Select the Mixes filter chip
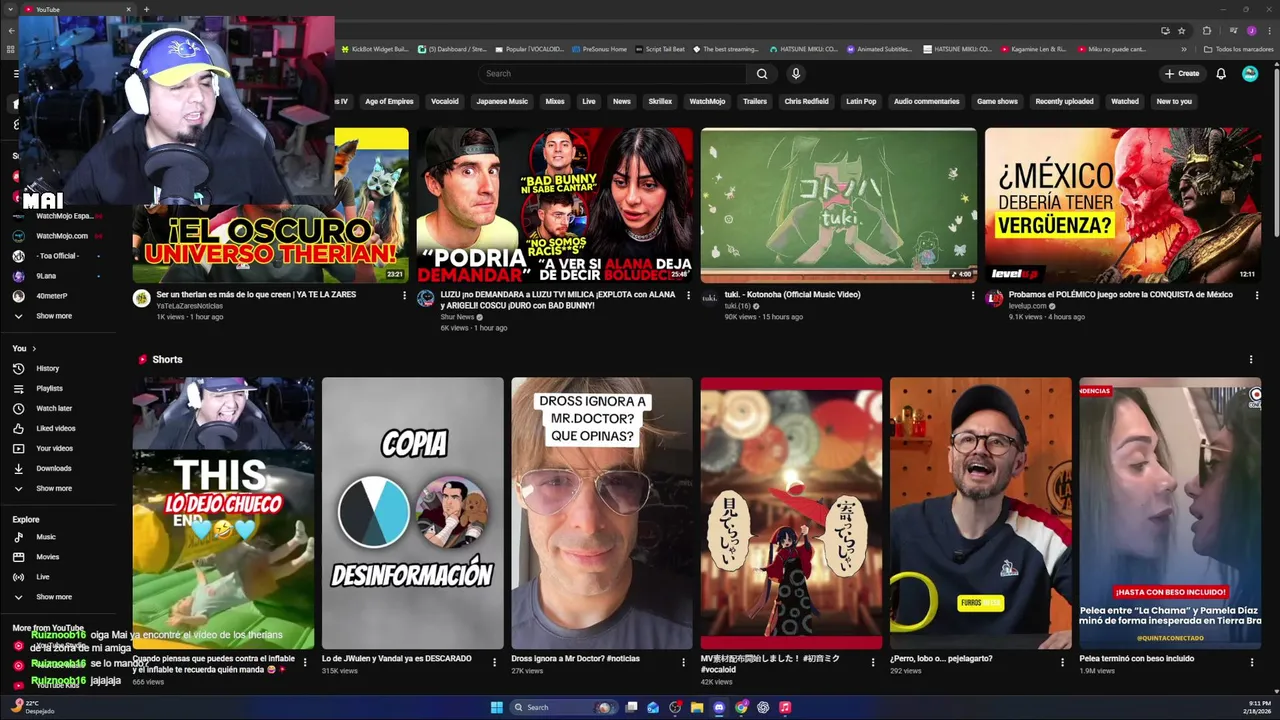The width and height of the screenshot is (1280, 720). coord(555,101)
